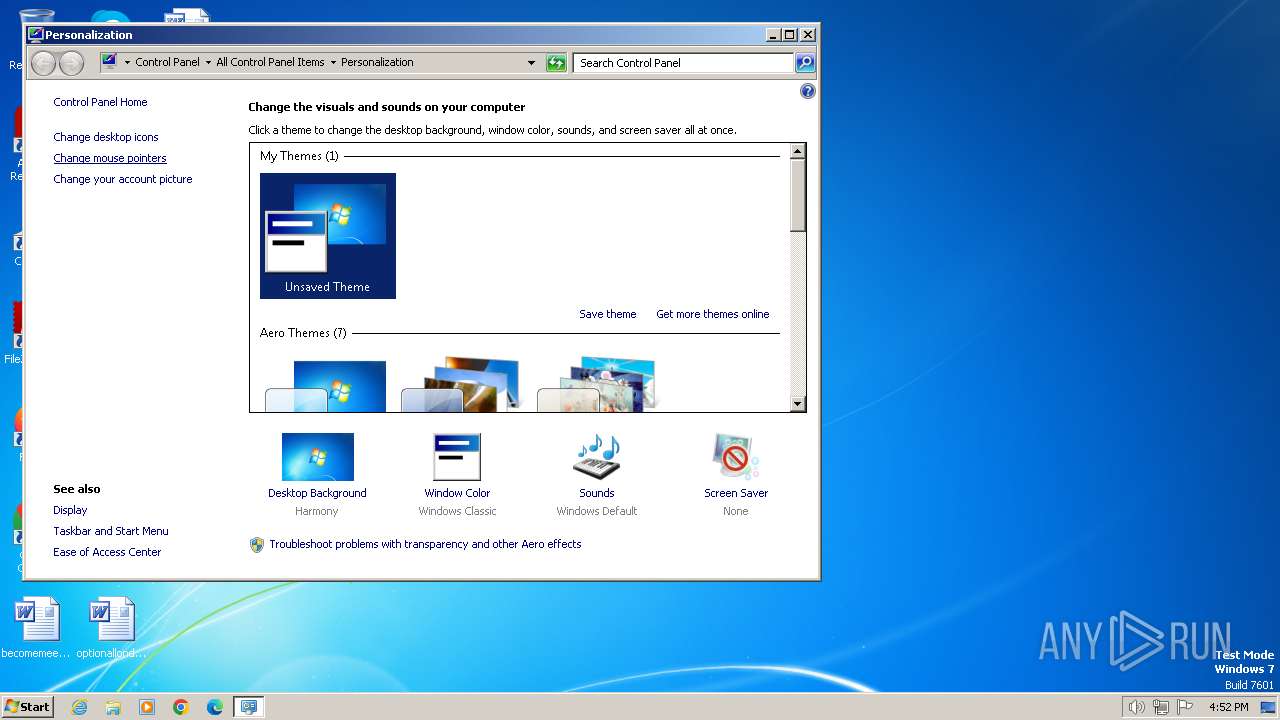The image size is (1280, 720).
Task: Click Show desktop button in tray
Action: (x=1267, y=707)
